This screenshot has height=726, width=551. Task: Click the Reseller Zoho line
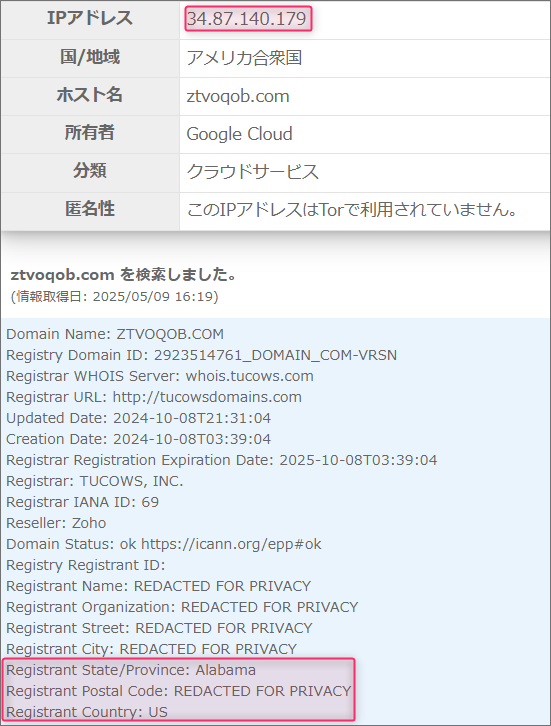pos(56,523)
